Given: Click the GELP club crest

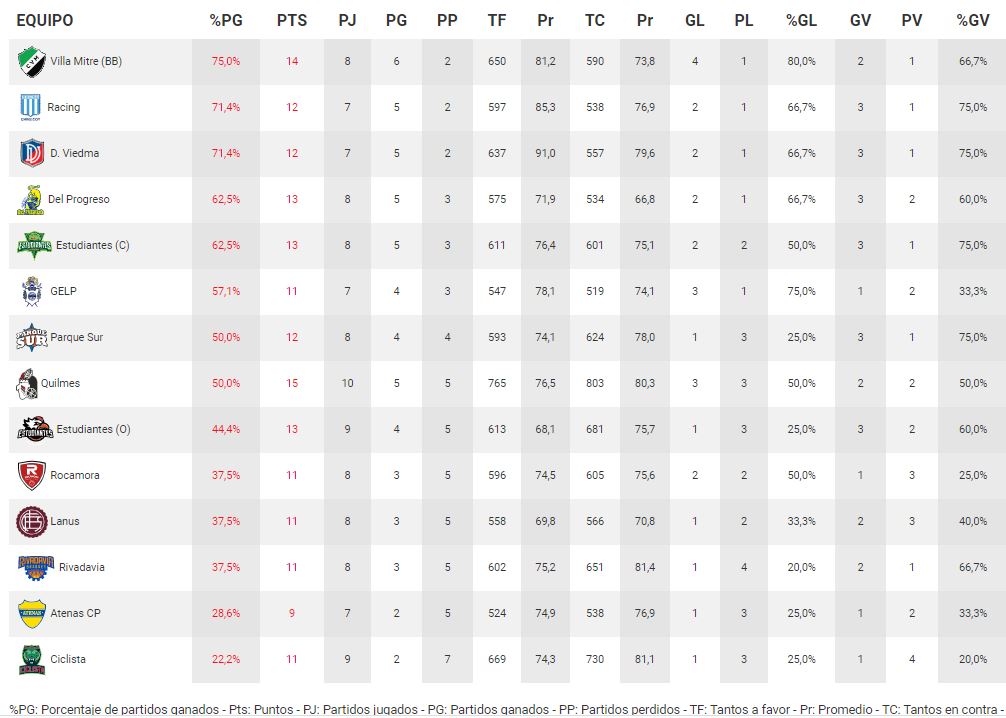Looking at the screenshot, I should (31, 291).
